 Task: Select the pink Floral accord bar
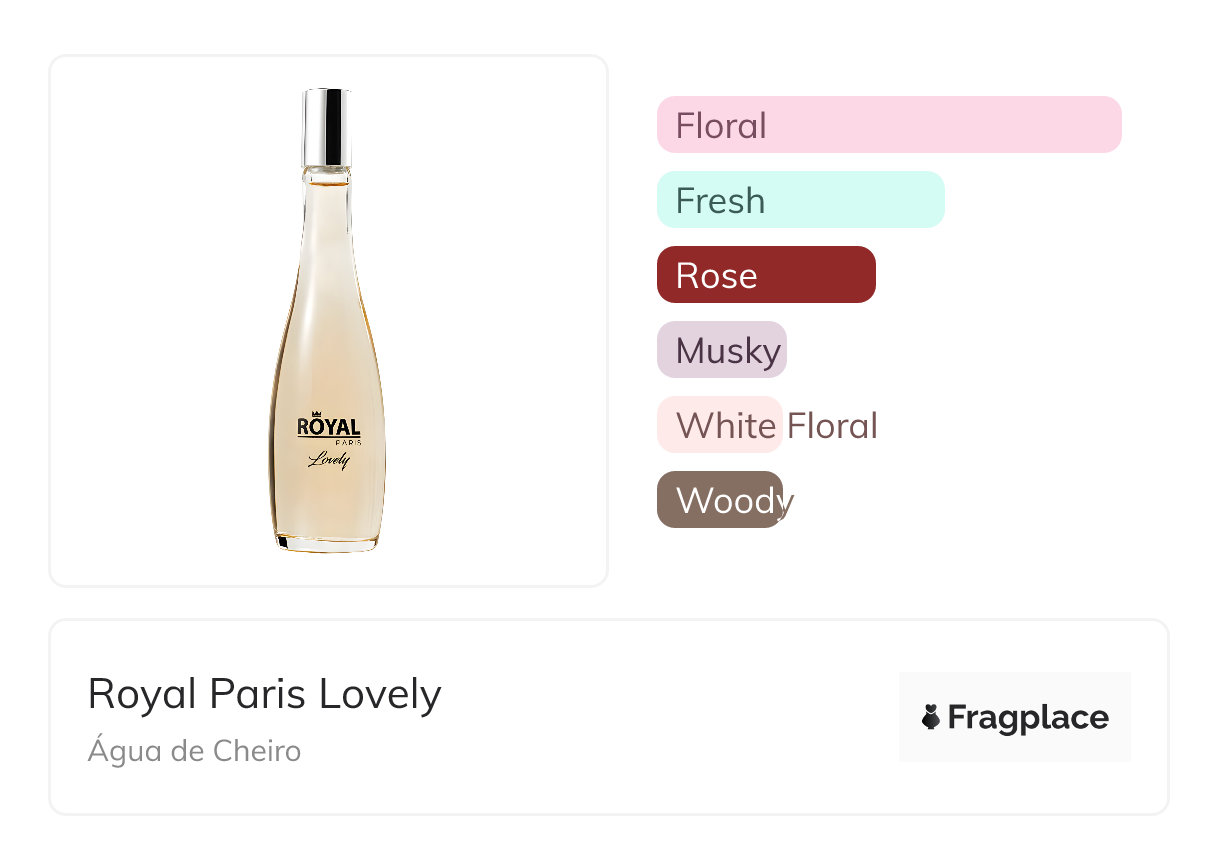[888, 125]
